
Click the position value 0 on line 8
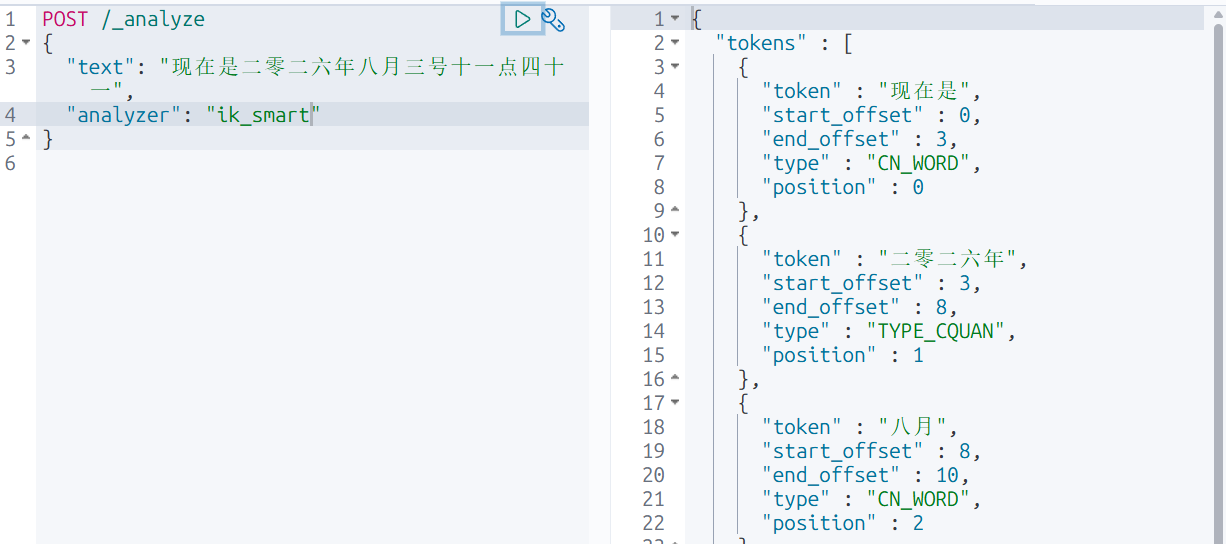[x=918, y=187]
